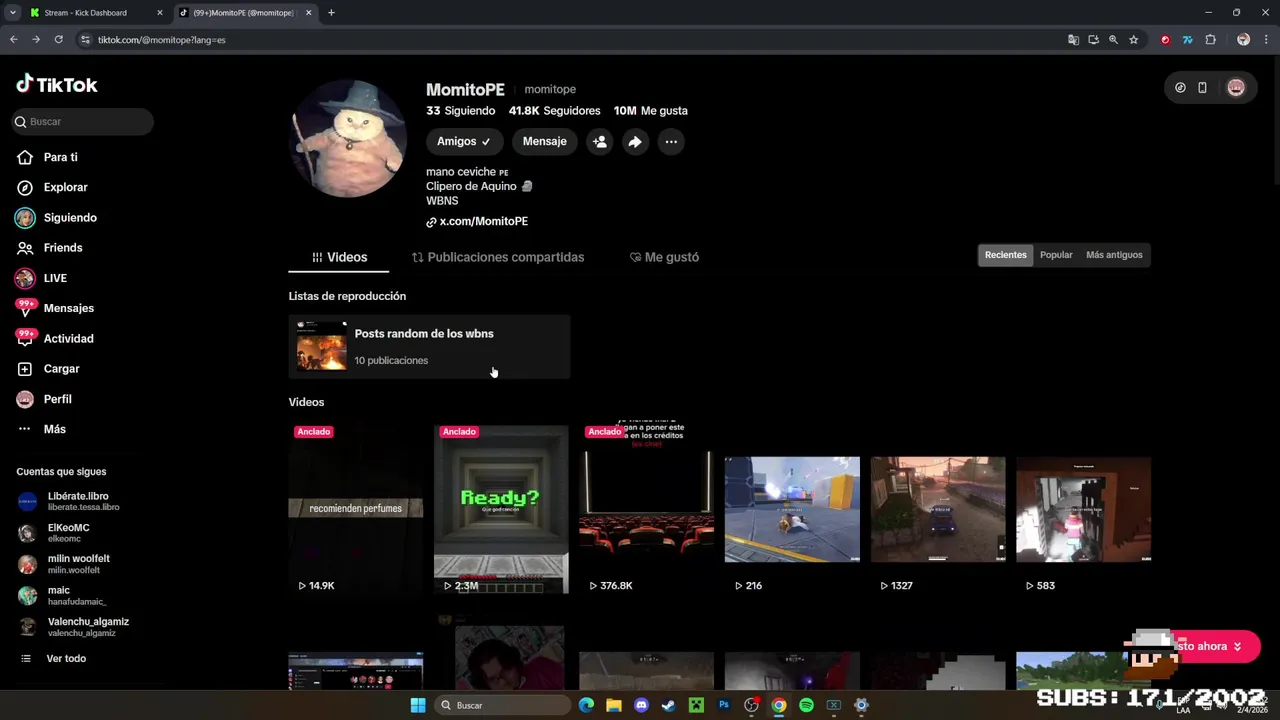The width and height of the screenshot is (1280, 720).
Task: Click the add-user suggested accounts icon
Action: [x=599, y=141]
